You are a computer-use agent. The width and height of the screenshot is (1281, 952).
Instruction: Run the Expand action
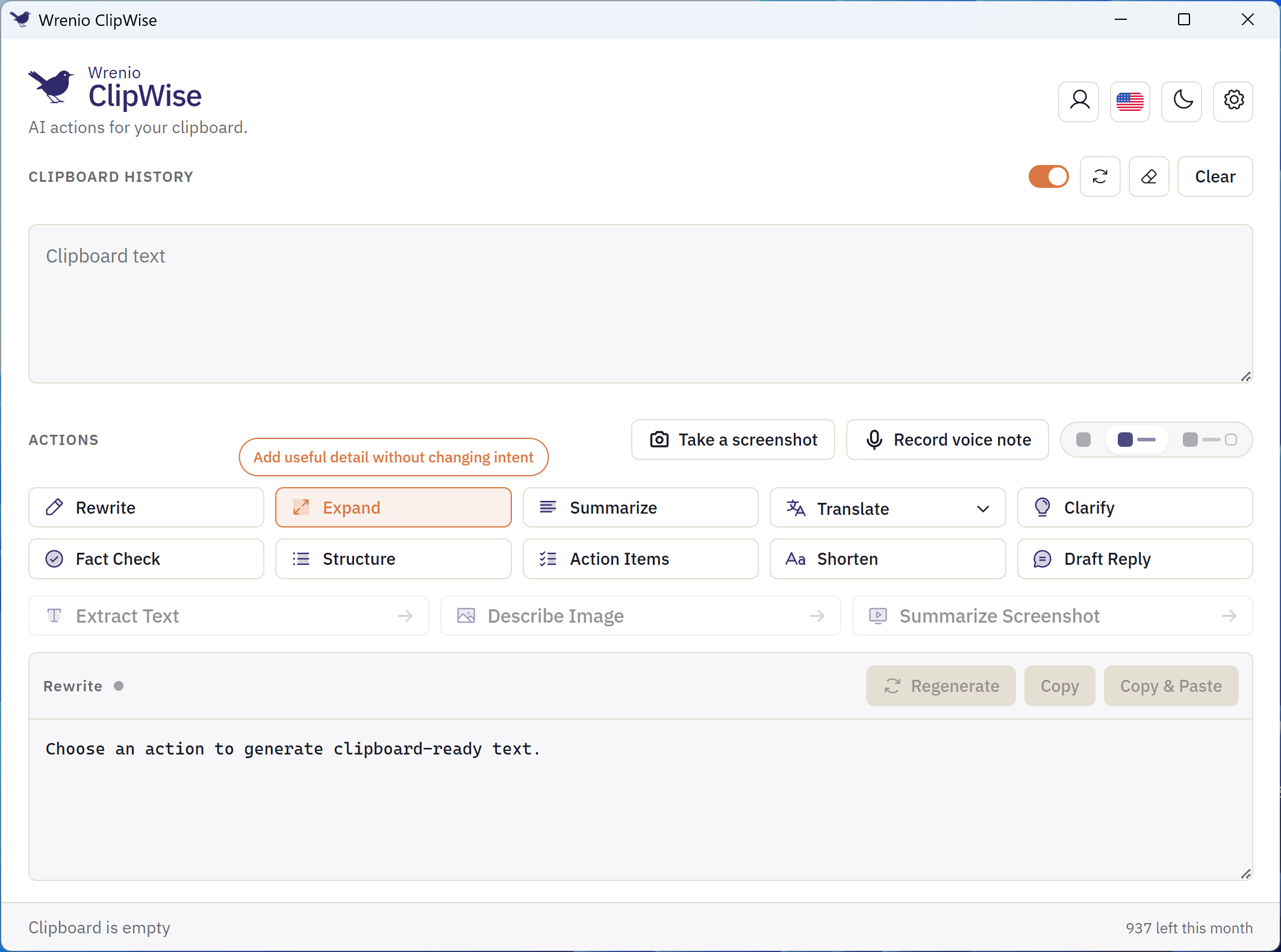tap(393, 508)
